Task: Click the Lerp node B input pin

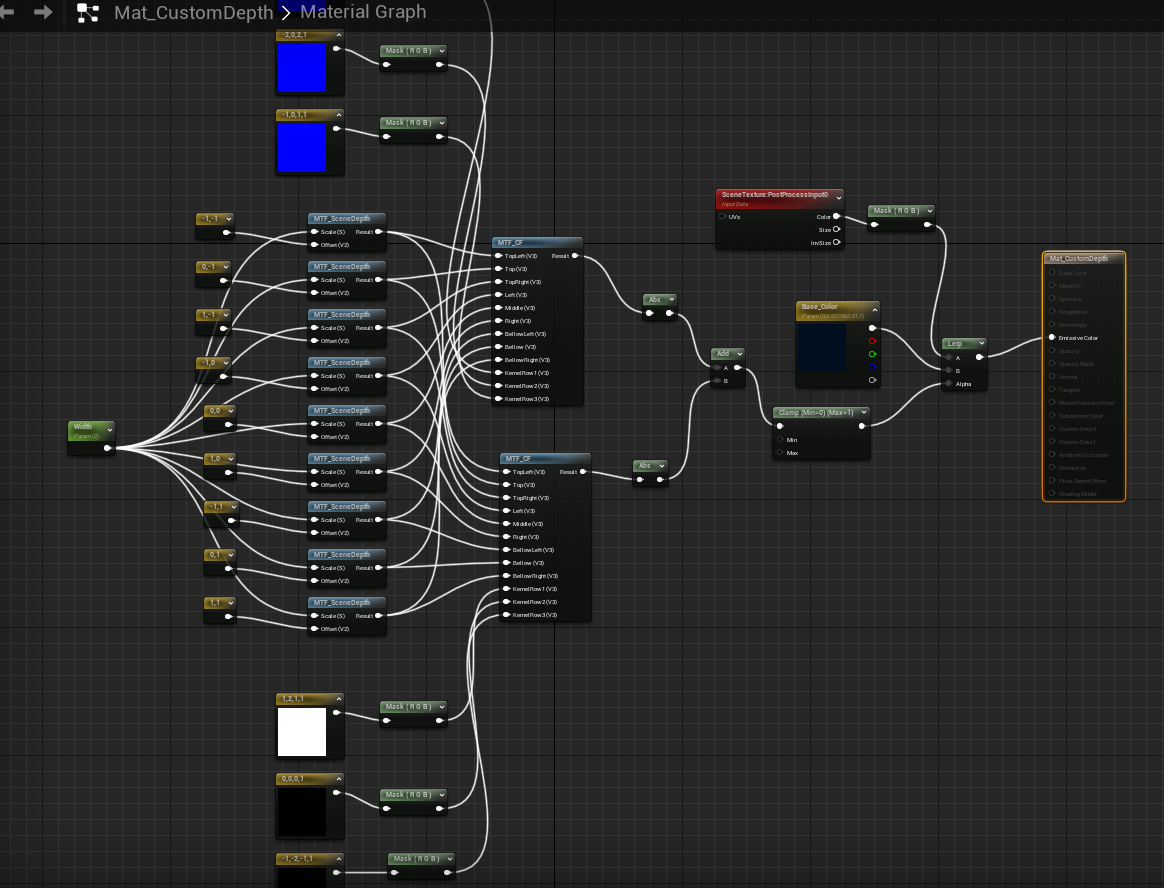Action: [x=949, y=370]
